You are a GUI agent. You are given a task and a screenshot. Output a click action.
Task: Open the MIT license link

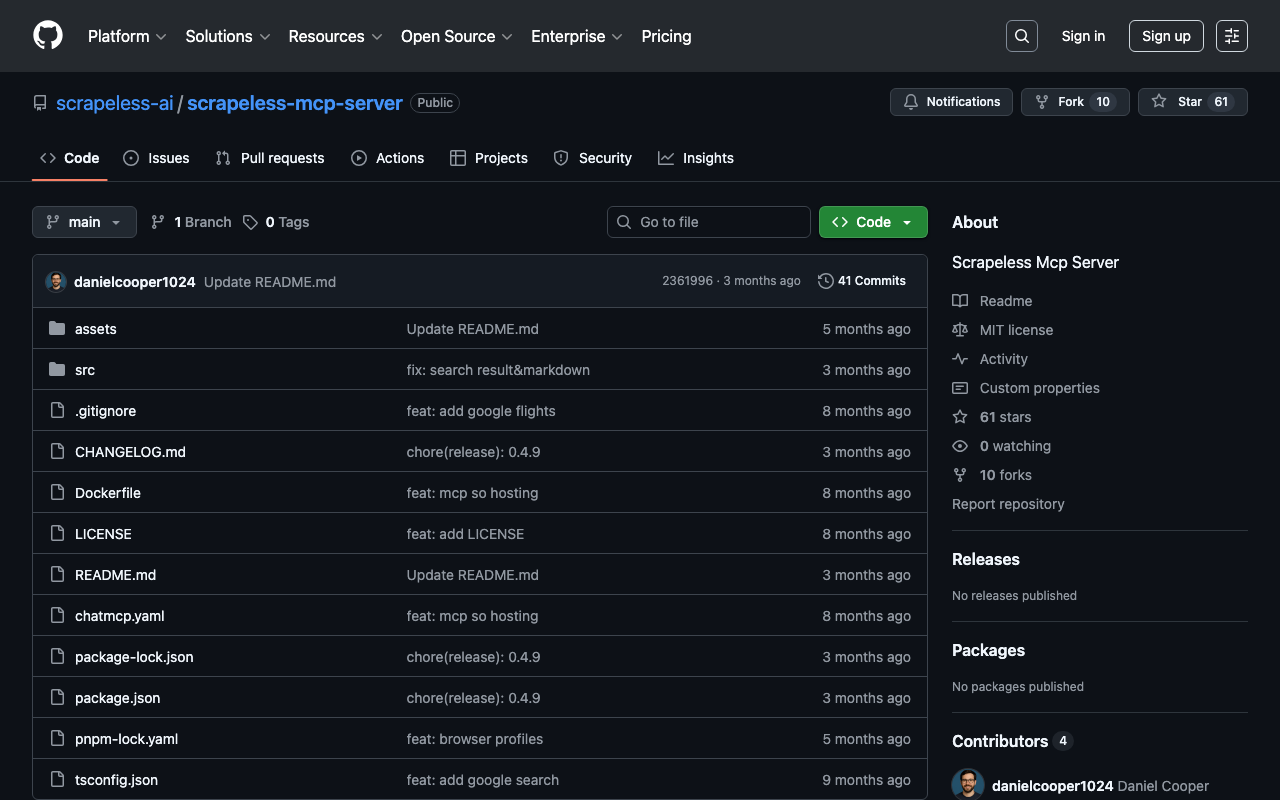tap(1016, 330)
